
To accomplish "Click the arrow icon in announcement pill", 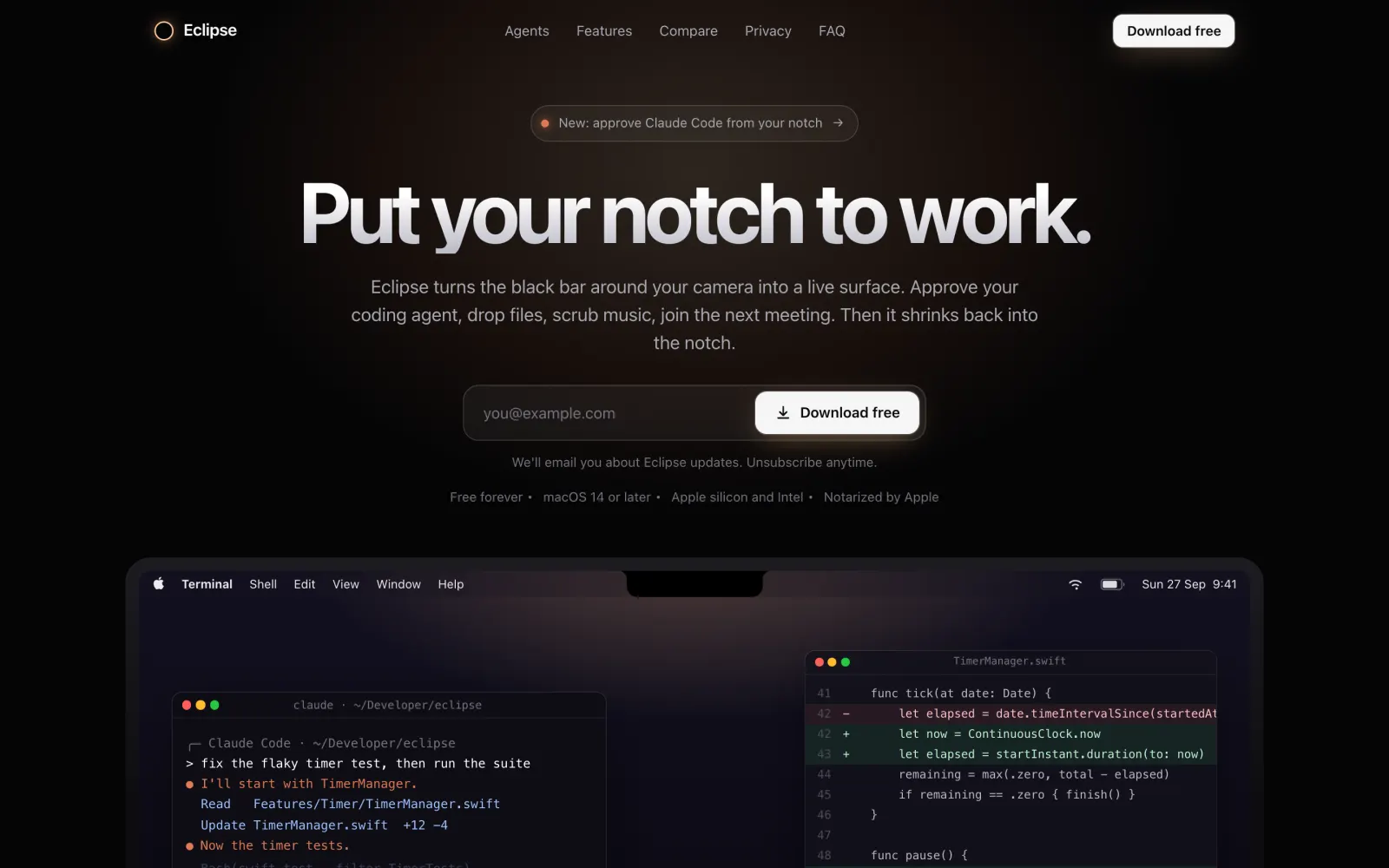I will [x=838, y=123].
